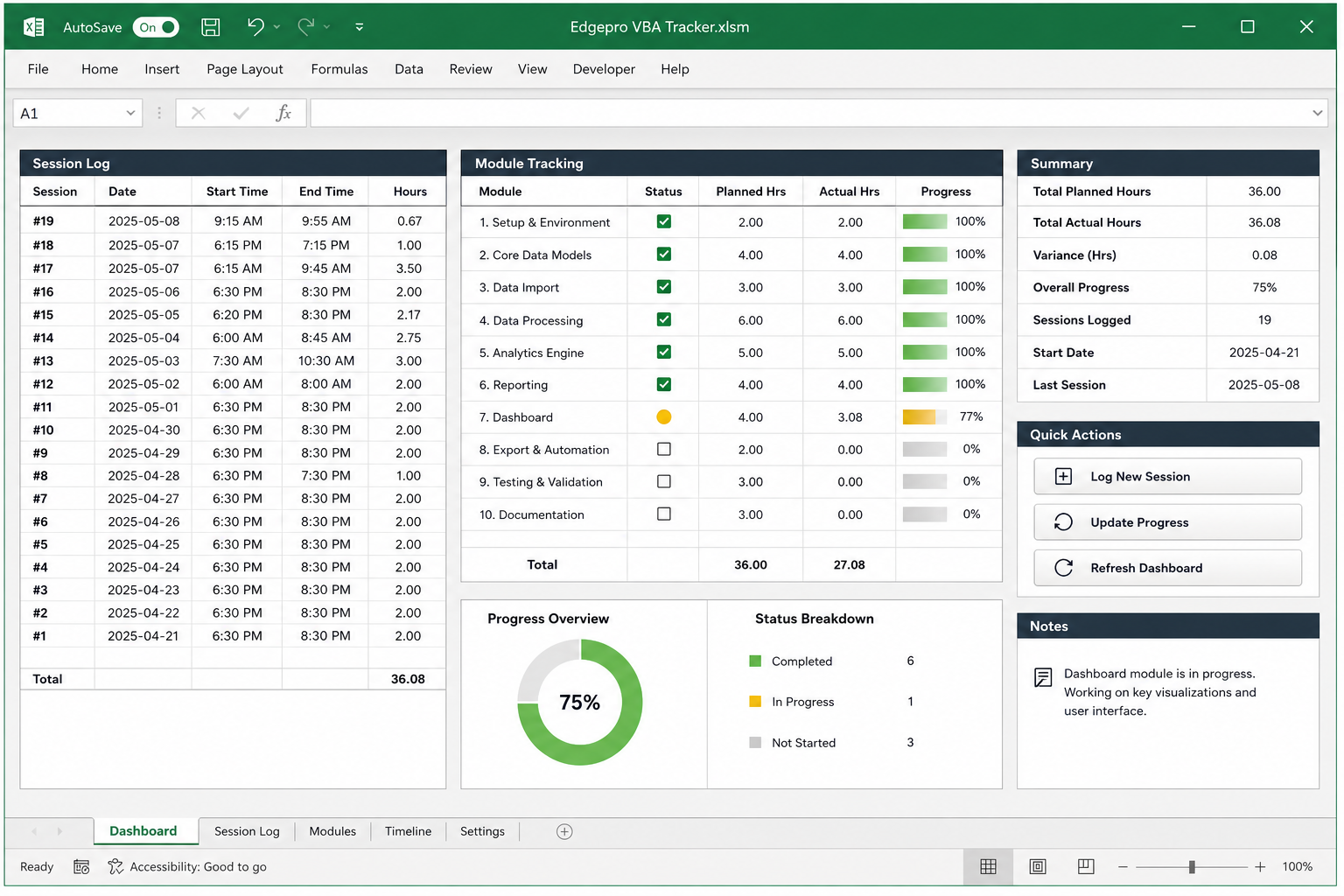This screenshot has width=1344, height=896.
Task: Click the zoom out minus icon
Action: tap(1123, 867)
